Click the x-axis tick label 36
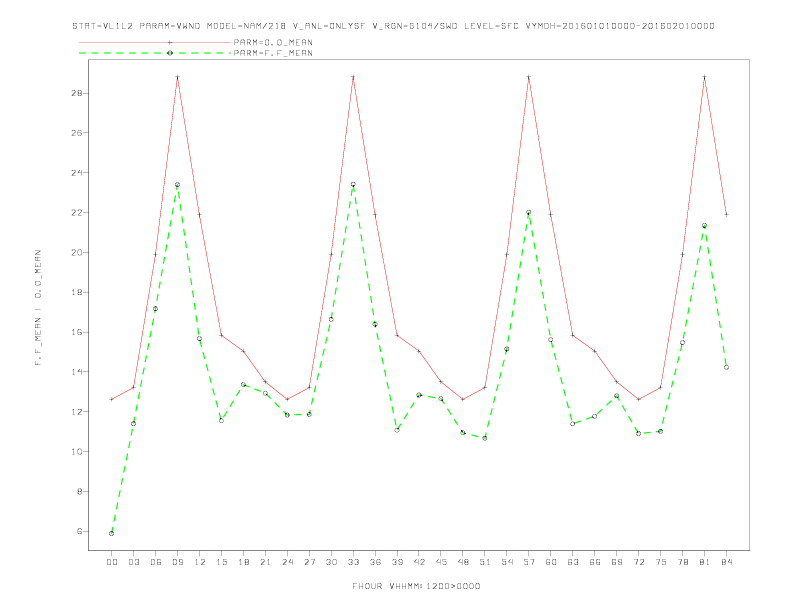The image size is (792, 612). (x=375, y=562)
